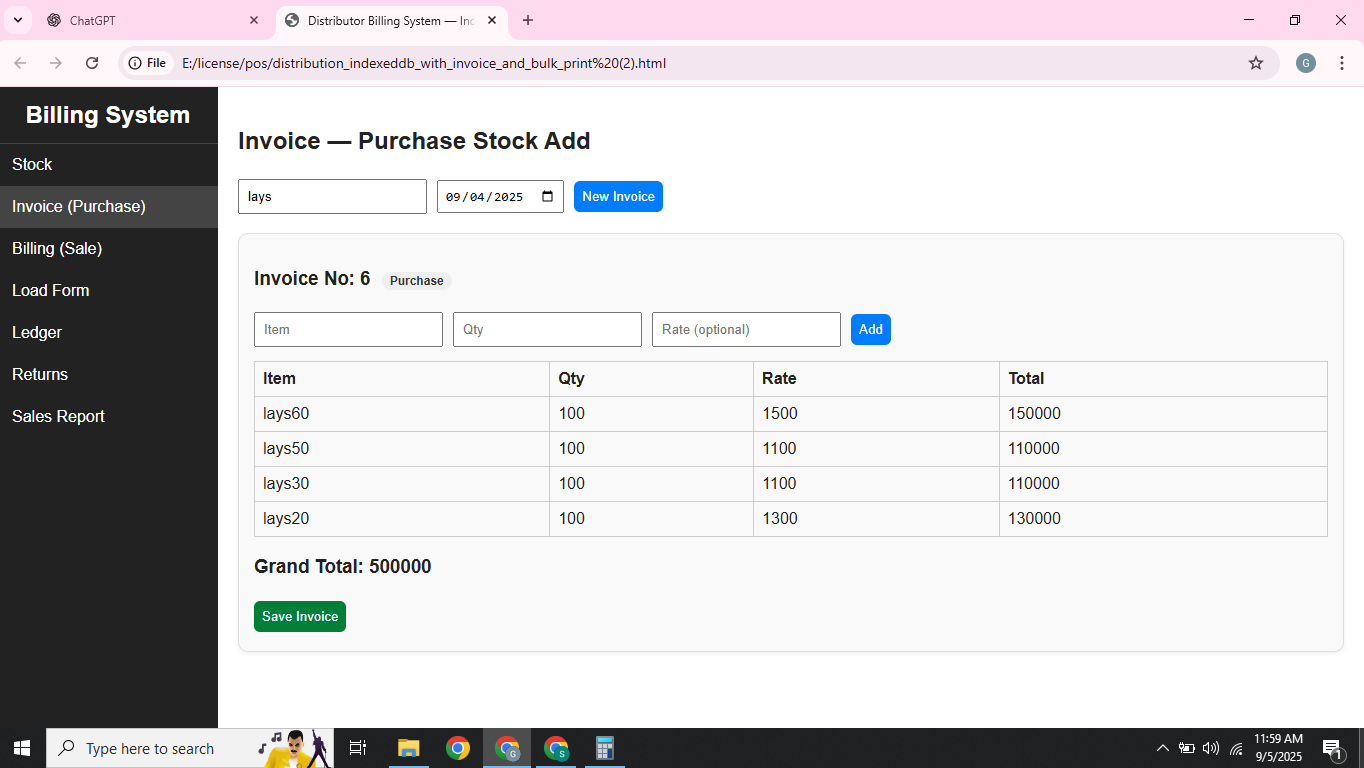The height and width of the screenshot is (768, 1364).
Task: Save the invoice
Action: (299, 616)
